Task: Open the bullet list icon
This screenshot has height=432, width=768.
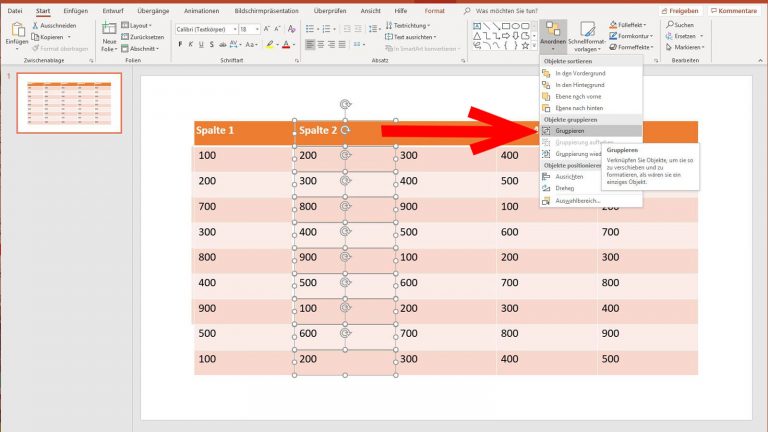Action: [x=312, y=29]
